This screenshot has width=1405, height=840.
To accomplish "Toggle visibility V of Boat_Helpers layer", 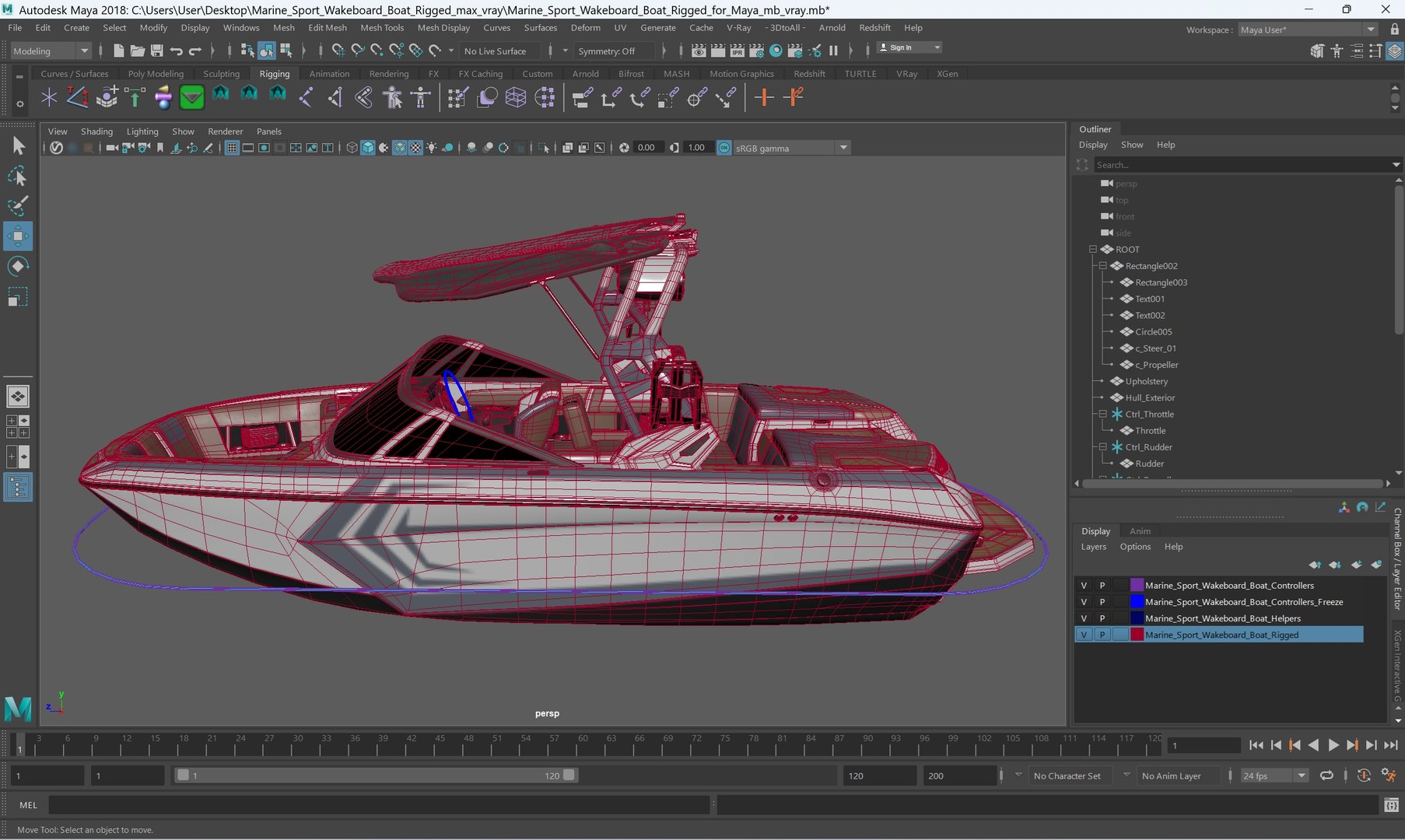I will 1084,618.
